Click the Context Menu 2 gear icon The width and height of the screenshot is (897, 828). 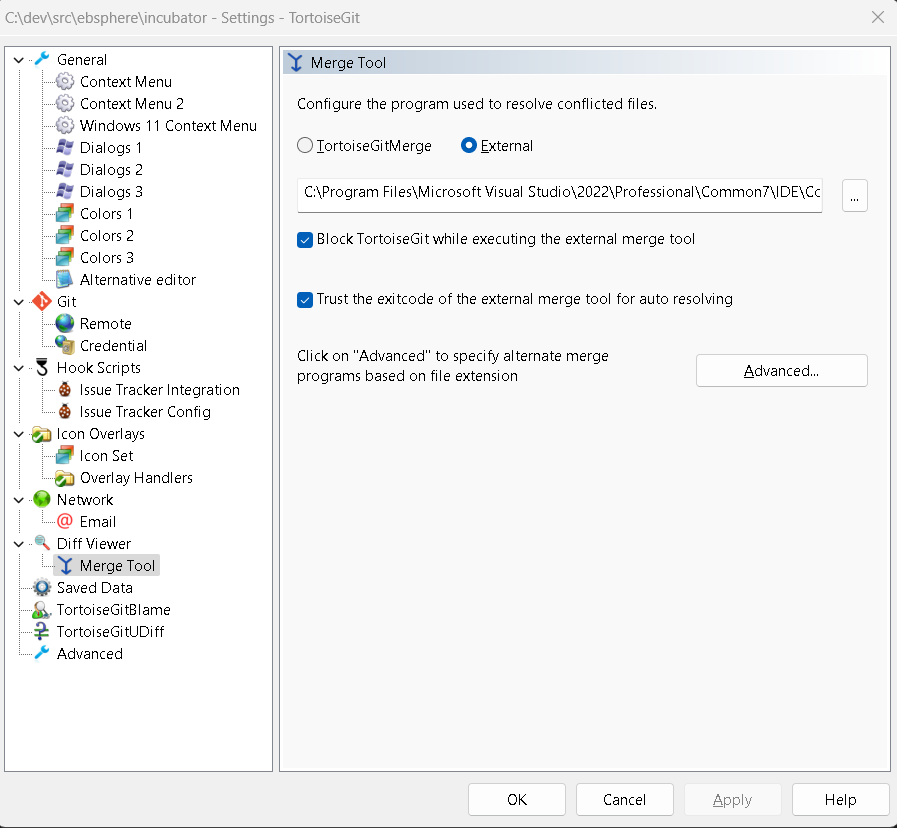(x=65, y=104)
